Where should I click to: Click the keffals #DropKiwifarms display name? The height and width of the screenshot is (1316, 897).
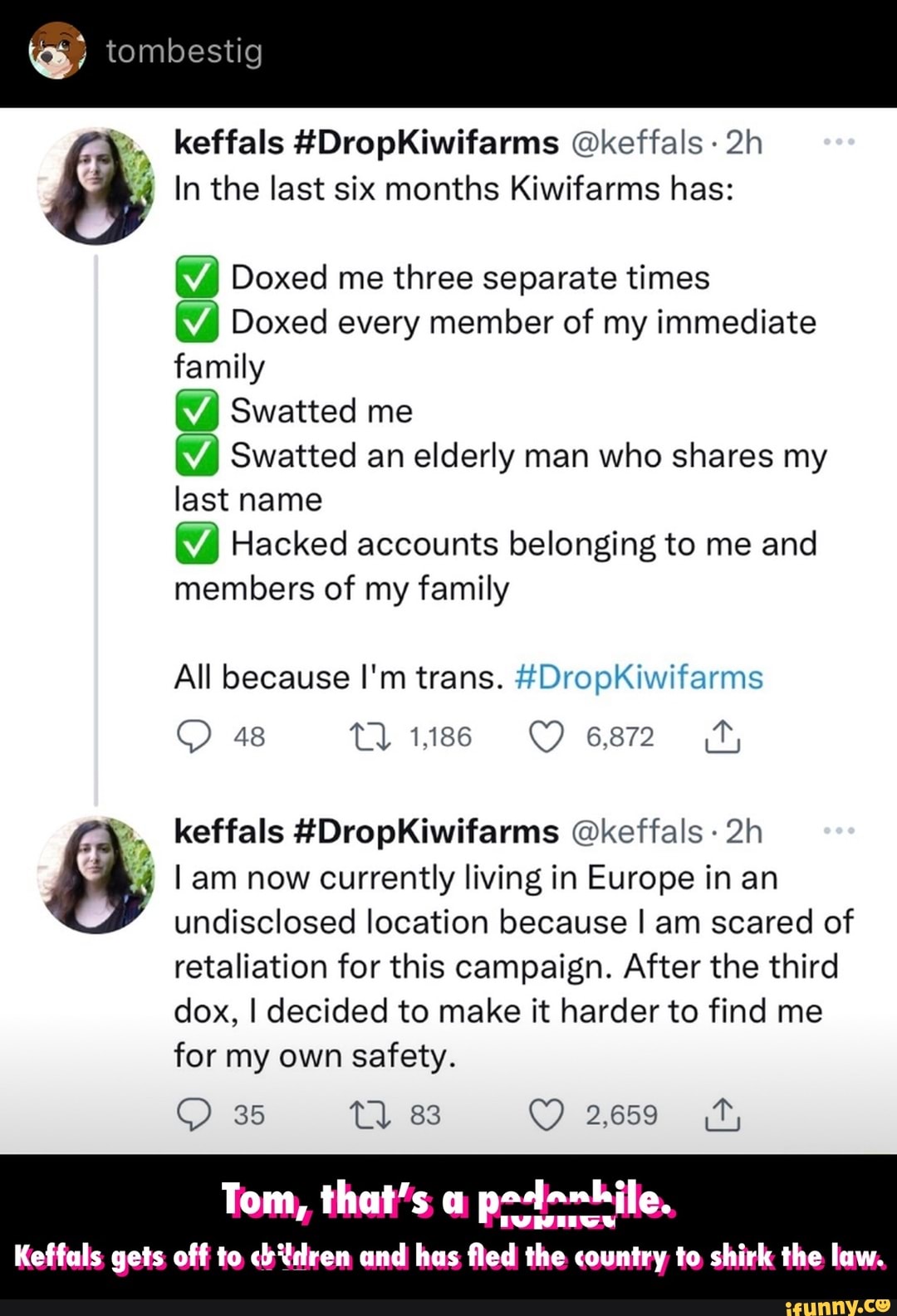tap(364, 141)
